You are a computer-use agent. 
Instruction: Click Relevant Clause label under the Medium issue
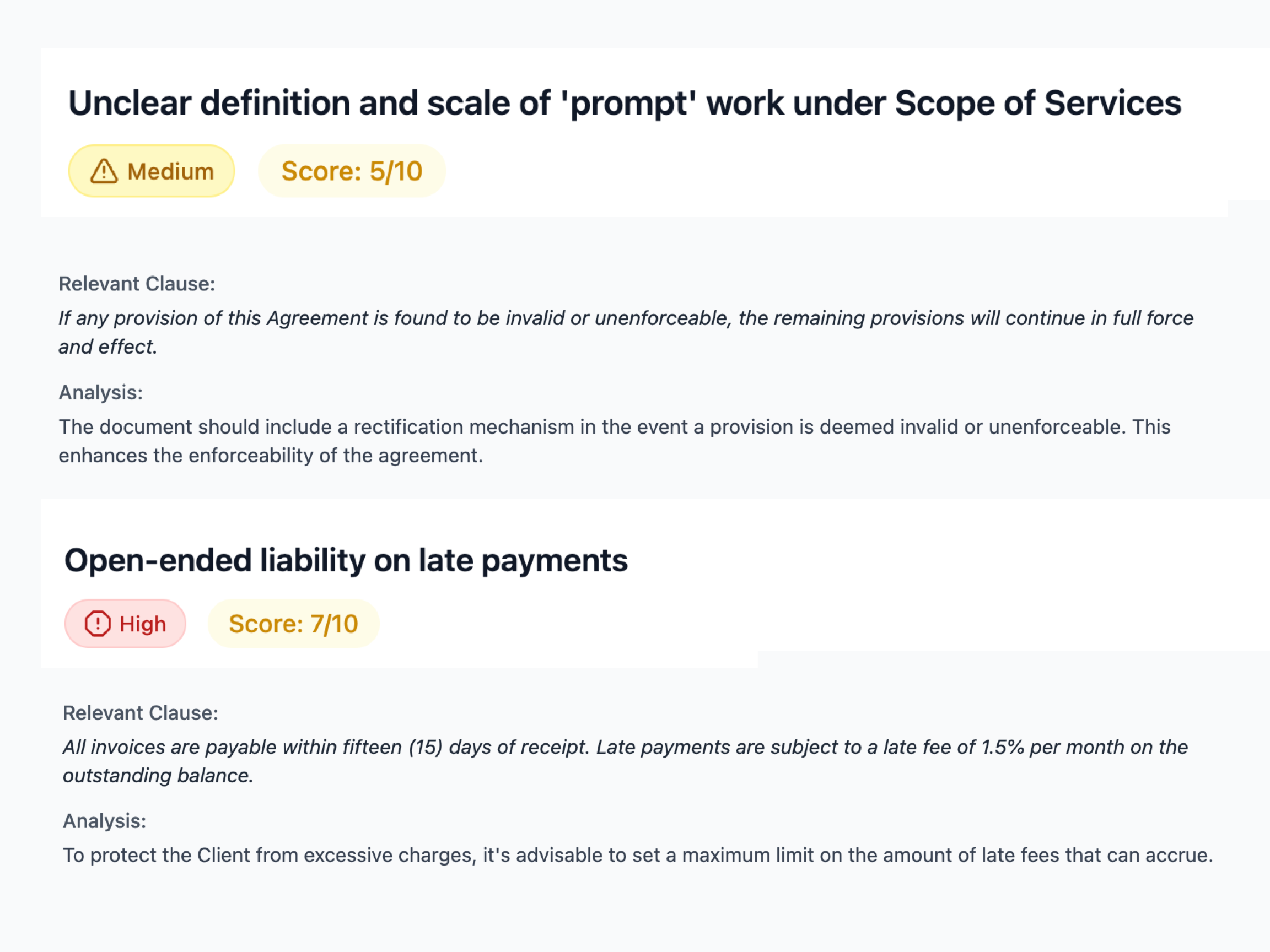[x=137, y=284]
